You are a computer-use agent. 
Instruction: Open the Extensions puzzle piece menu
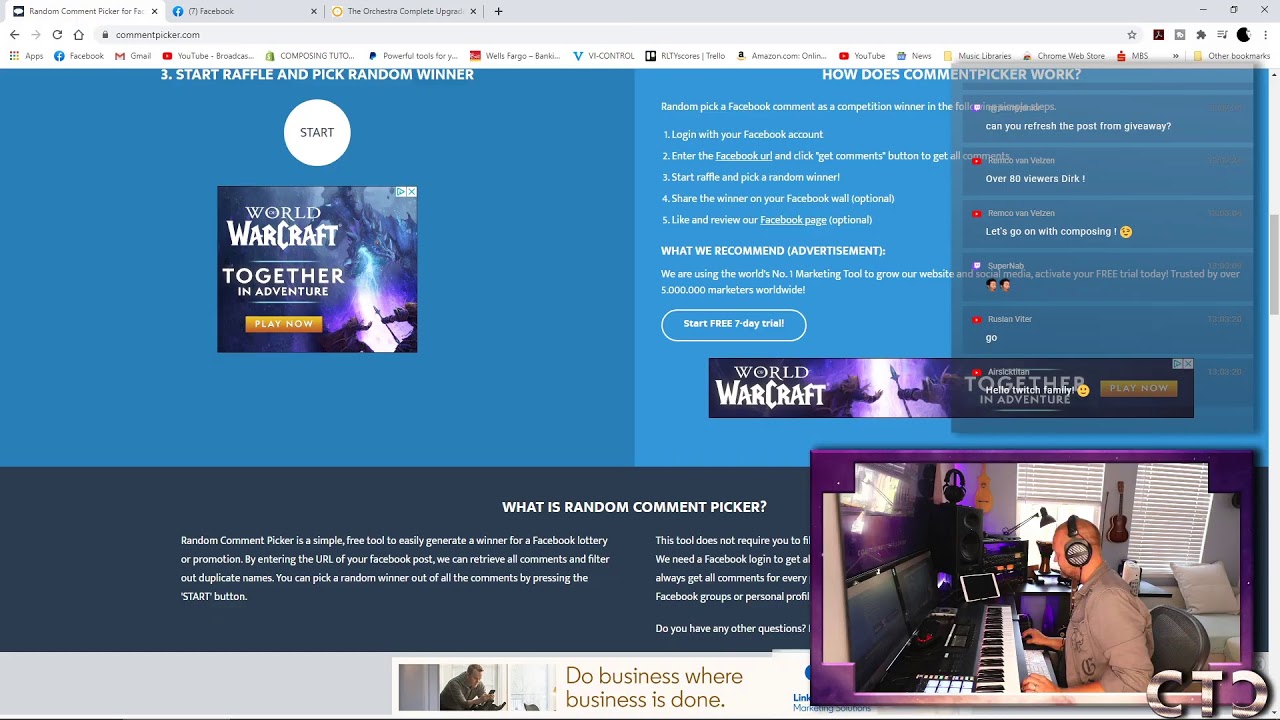coord(1201,34)
